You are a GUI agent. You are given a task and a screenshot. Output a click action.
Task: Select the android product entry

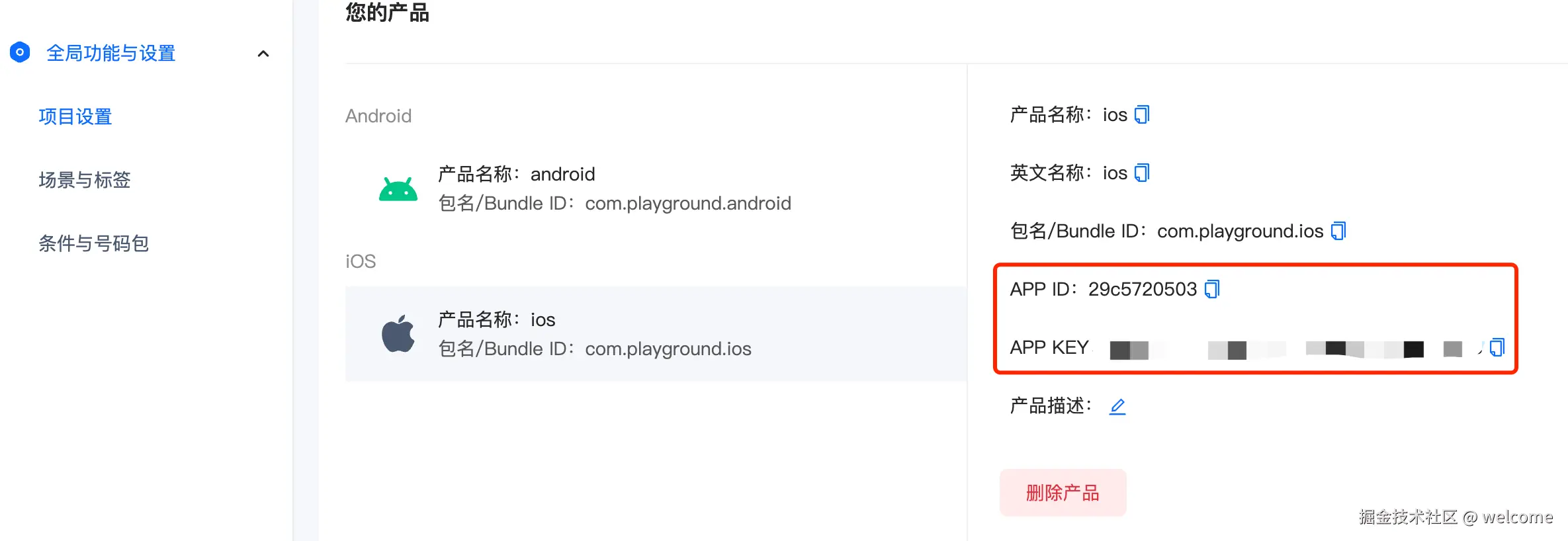[655, 188]
